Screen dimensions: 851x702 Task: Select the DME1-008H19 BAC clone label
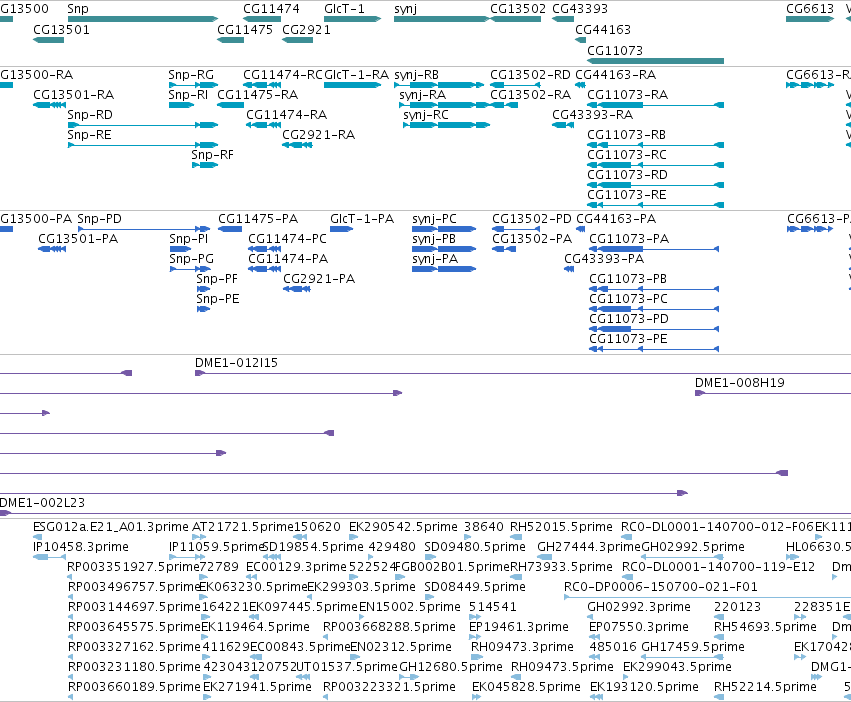coord(740,383)
